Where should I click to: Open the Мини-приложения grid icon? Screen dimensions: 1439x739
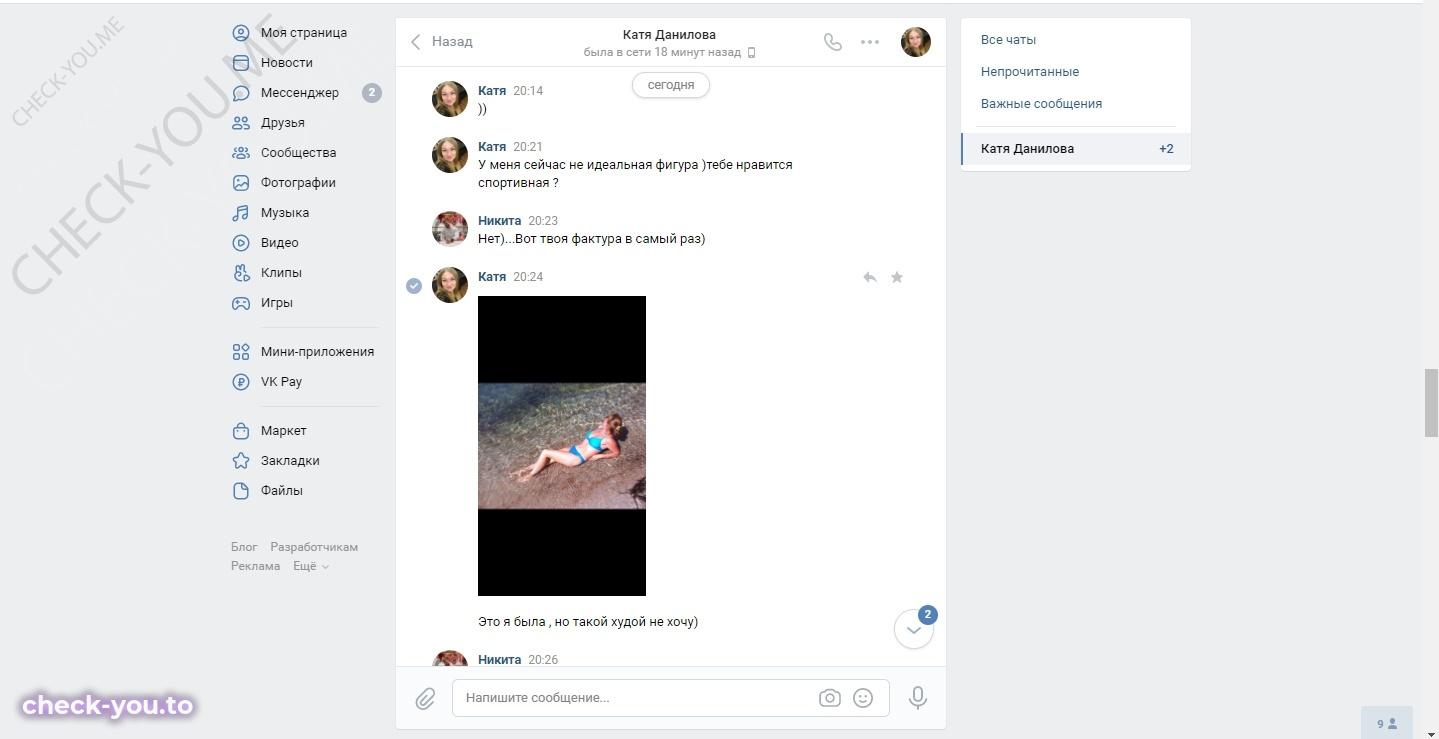click(241, 352)
